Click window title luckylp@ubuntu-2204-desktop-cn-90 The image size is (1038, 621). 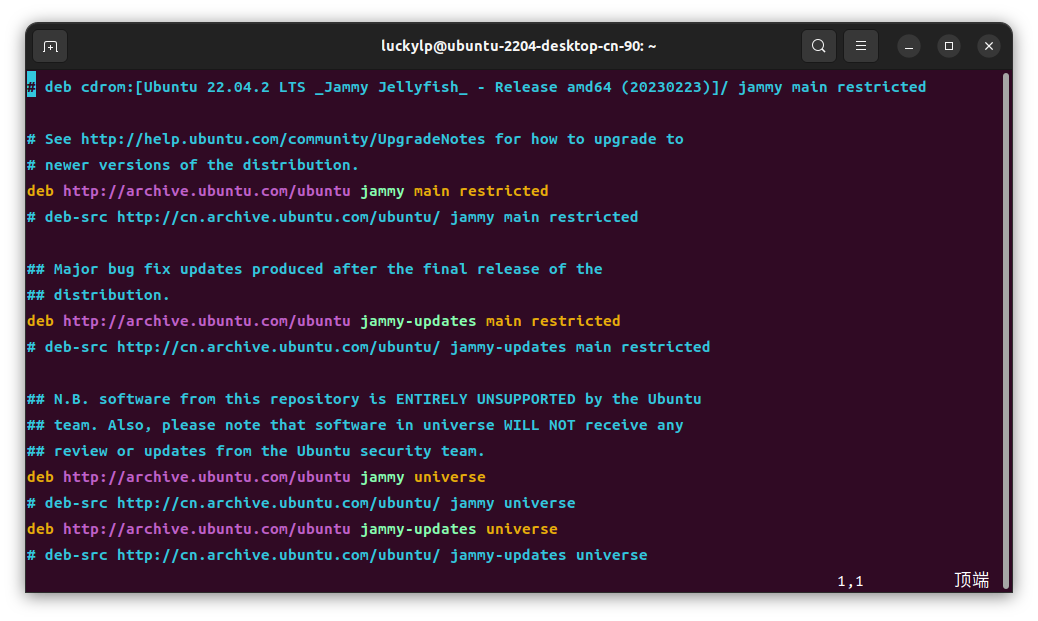518,46
